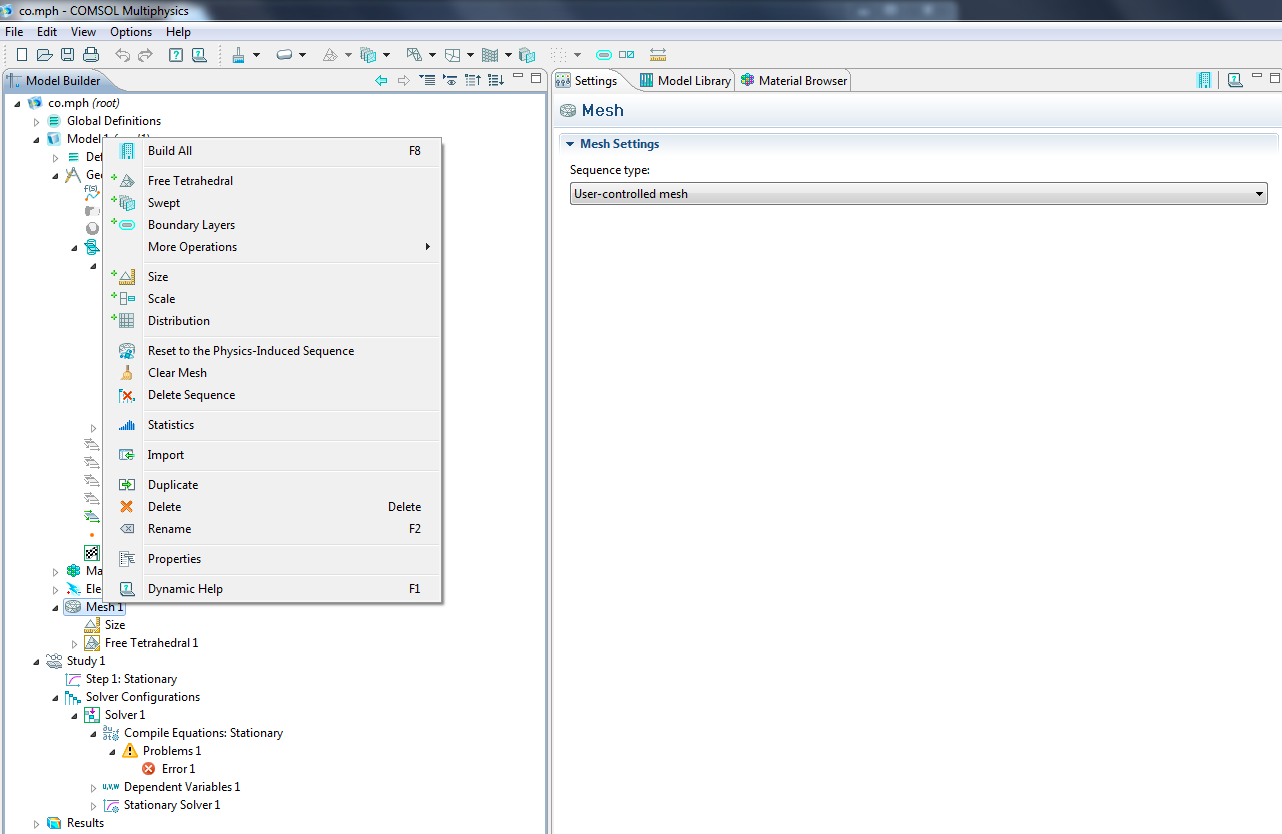Image resolution: width=1282 pixels, height=834 pixels.
Task: Click the Print icon in the toolbar
Action: click(91, 55)
